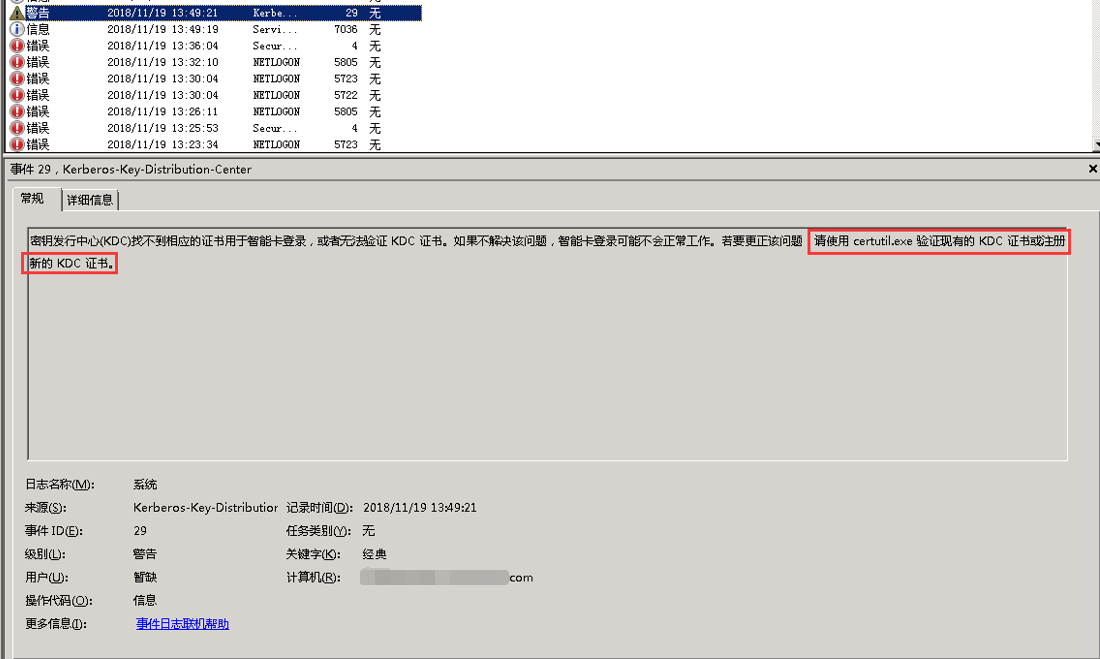This screenshot has width=1100, height=659.
Task: Click Secur... source on 13:25:53 row
Action: pos(275,128)
